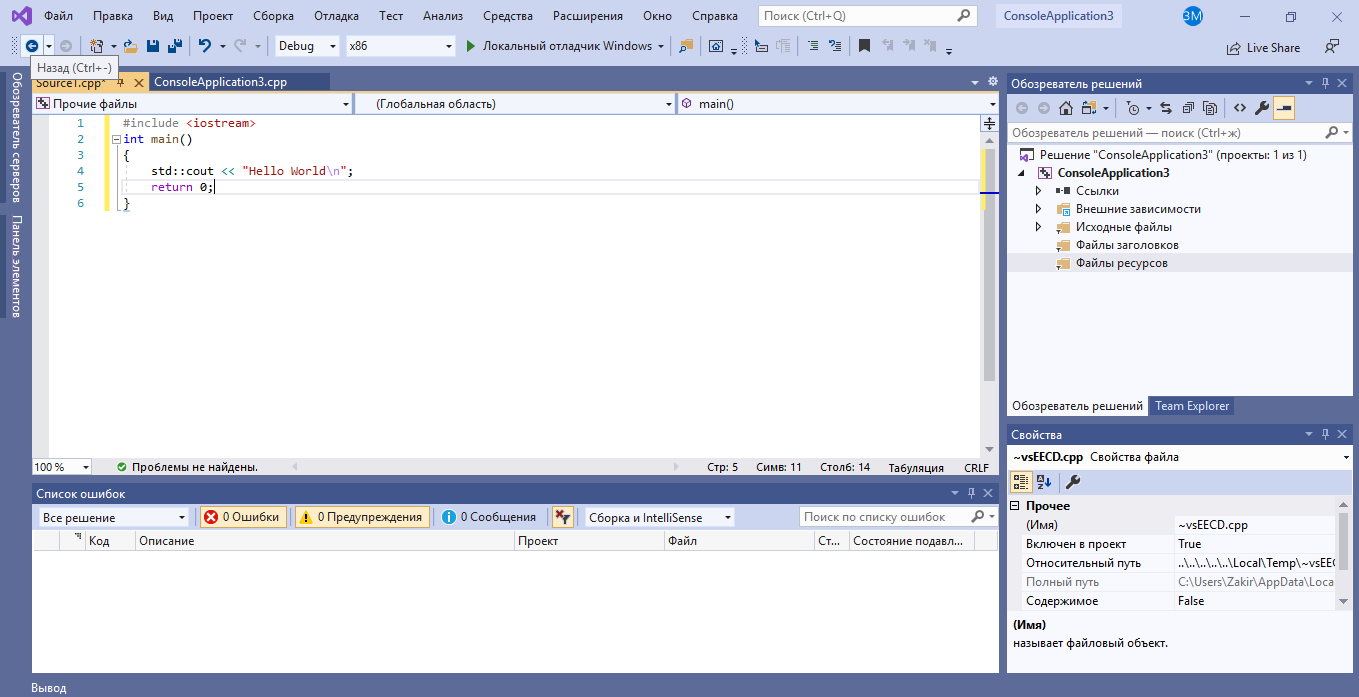Image resolution: width=1359 pixels, height=697 pixels.
Task: Click the green Start debugging play icon
Action: point(472,46)
